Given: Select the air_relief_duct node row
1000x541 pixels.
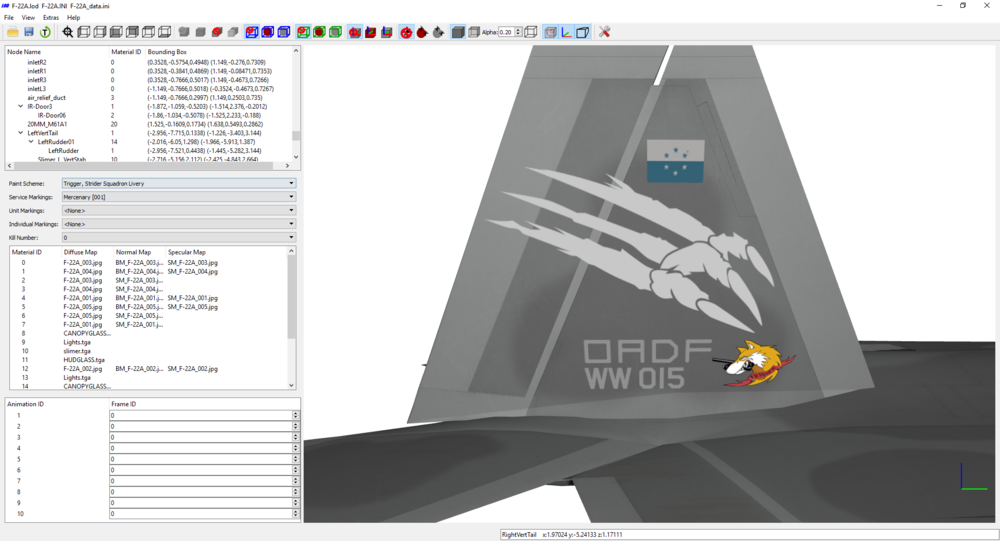Looking at the screenshot, I should [x=149, y=98].
